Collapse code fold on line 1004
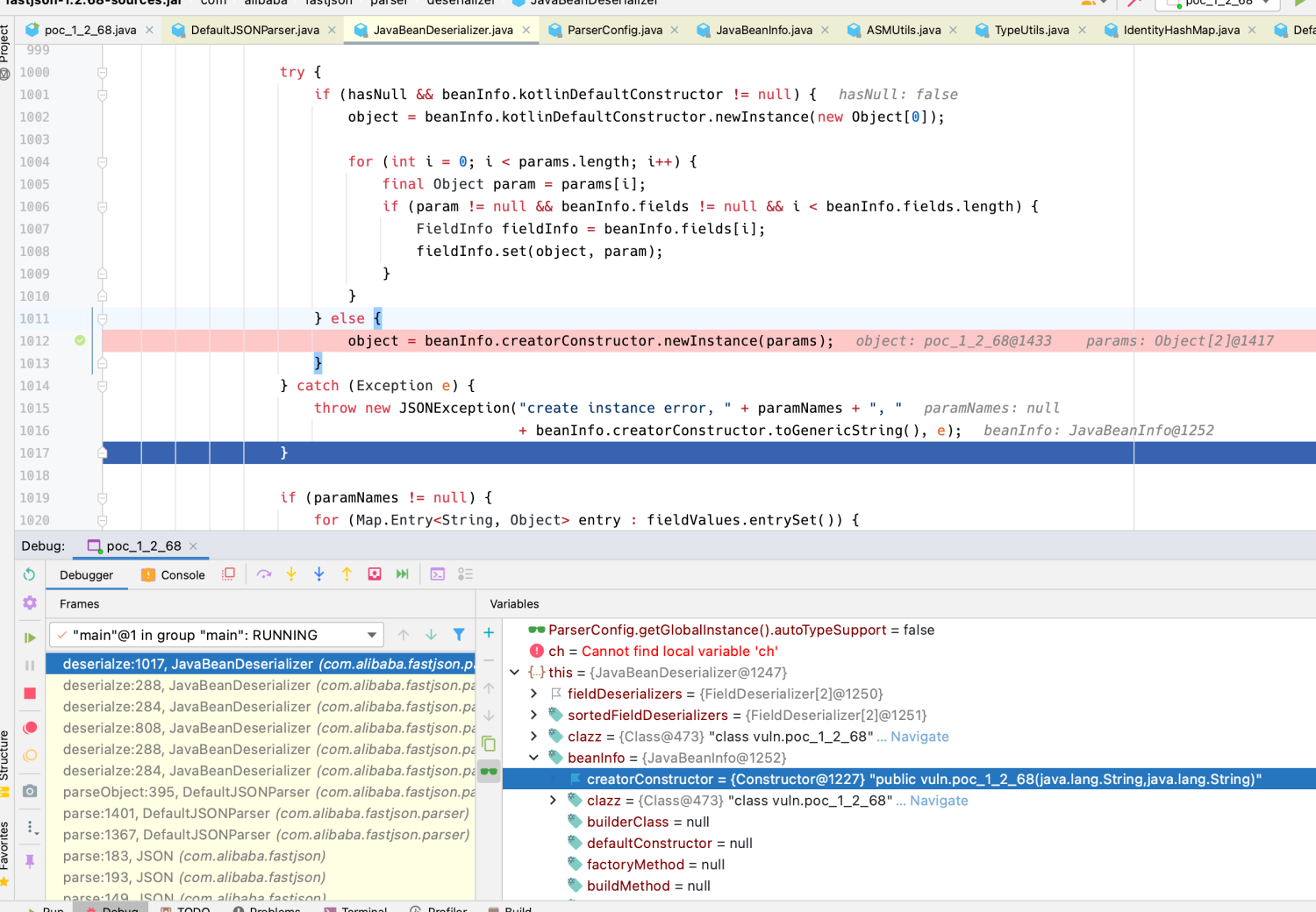 click(103, 162)
